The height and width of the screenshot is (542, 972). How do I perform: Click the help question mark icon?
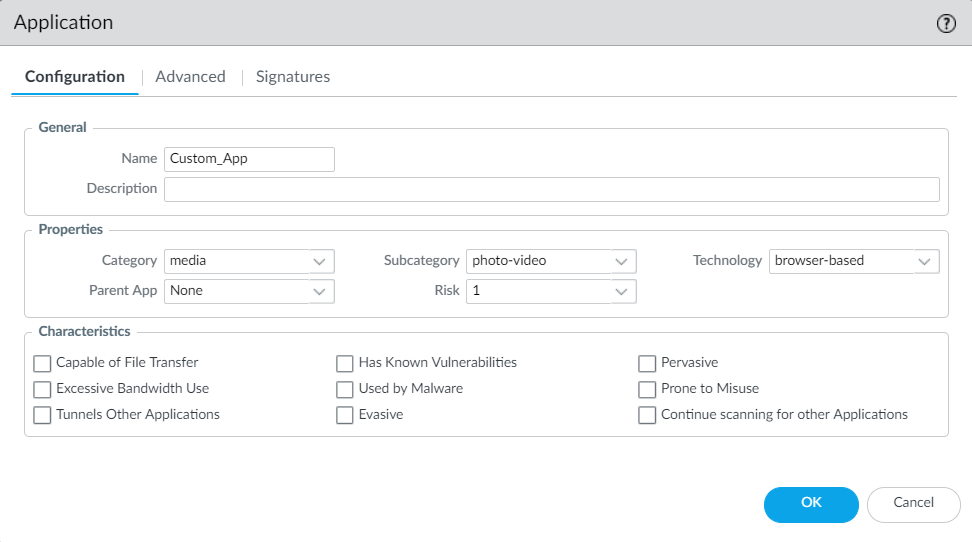click(x=946, y=24)
